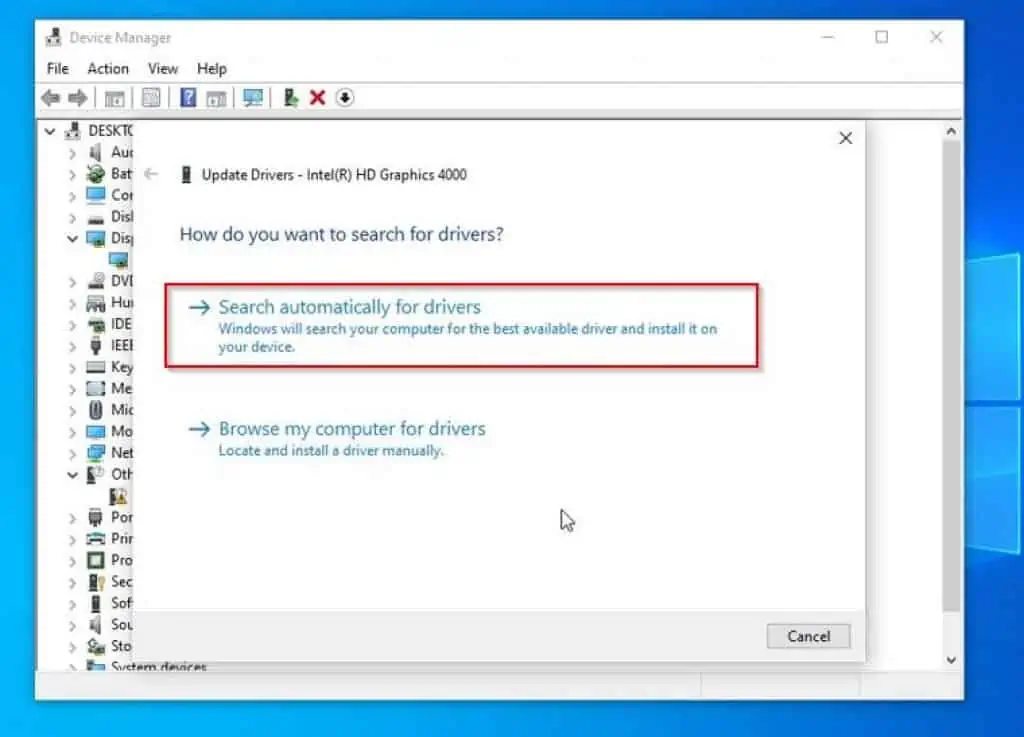
Task: Click the Processors tree icon
Action: (x=95, y=560)
